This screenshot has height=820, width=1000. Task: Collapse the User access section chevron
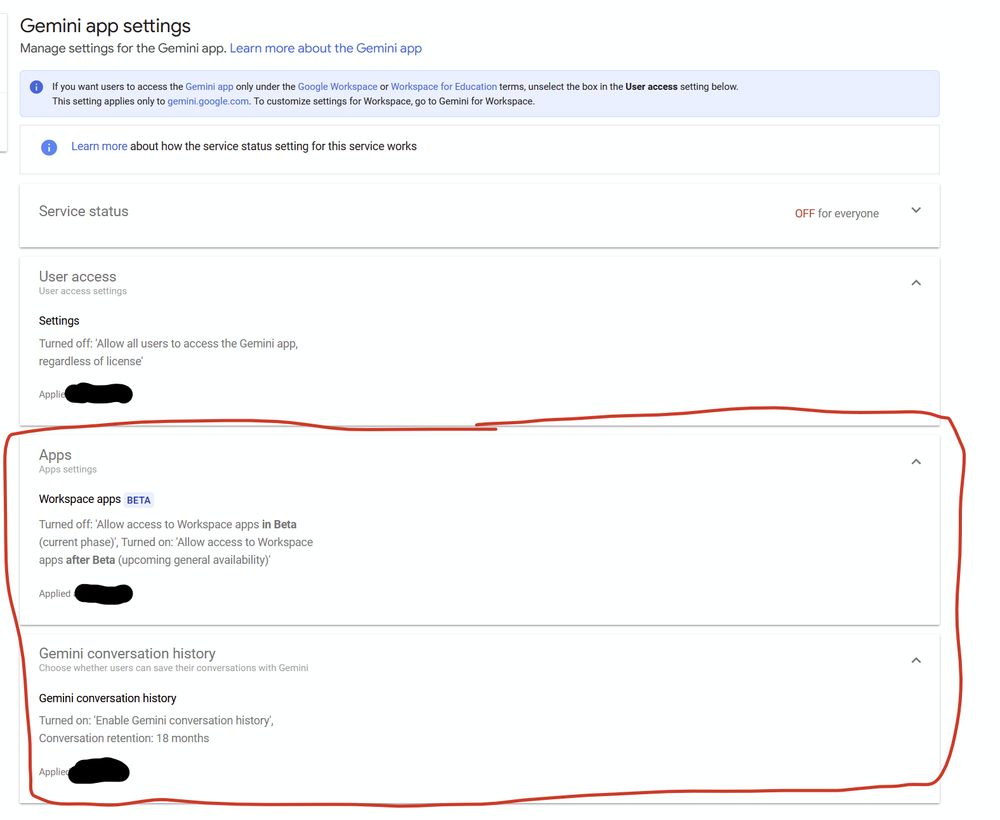(x=916, y=282)
